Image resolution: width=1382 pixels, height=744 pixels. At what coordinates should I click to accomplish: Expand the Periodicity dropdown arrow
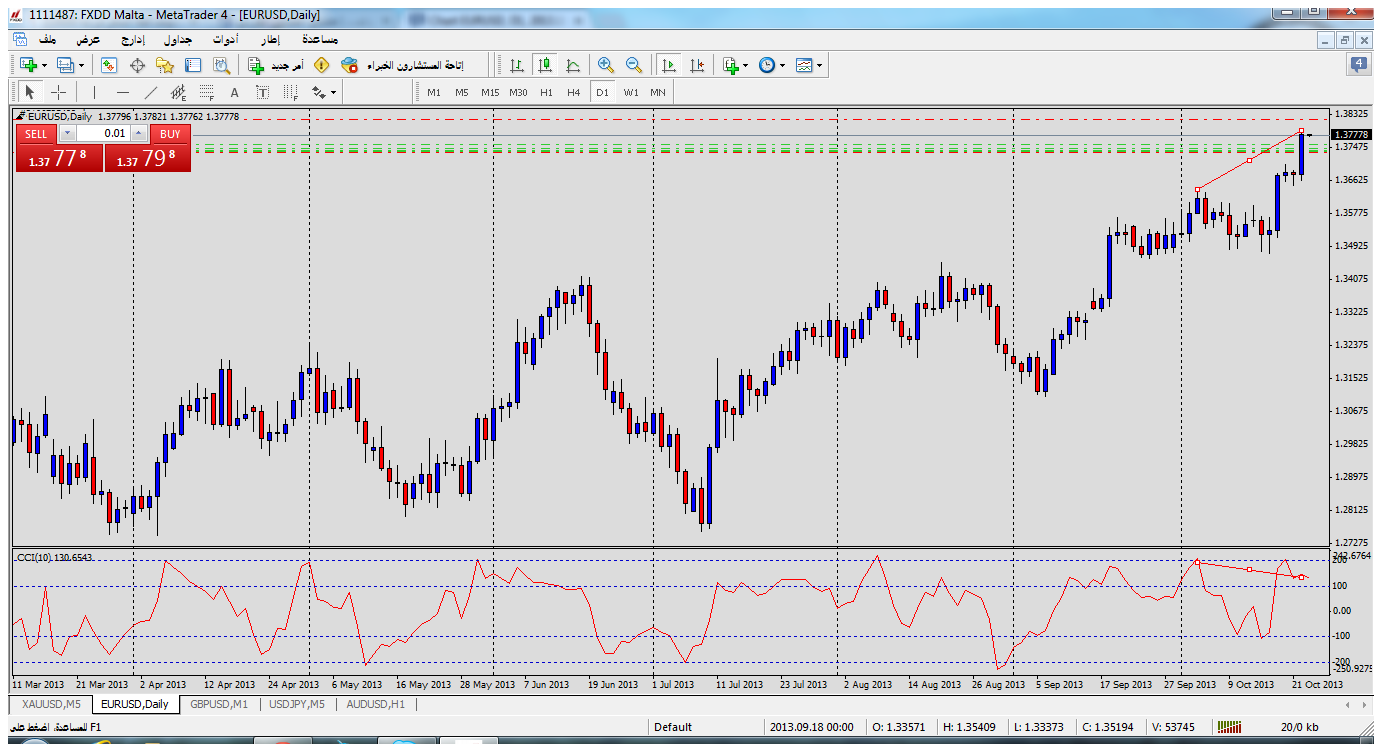point(784,65)
